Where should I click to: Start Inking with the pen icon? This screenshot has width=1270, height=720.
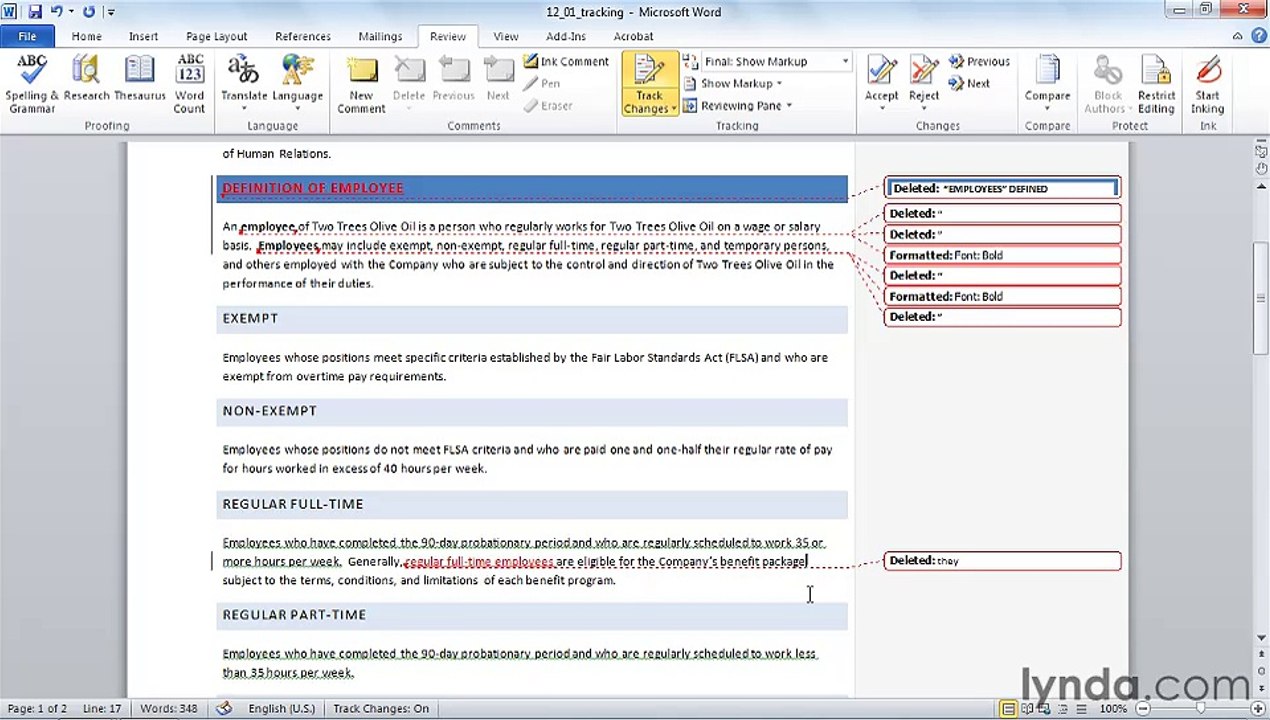(1207, 84)
